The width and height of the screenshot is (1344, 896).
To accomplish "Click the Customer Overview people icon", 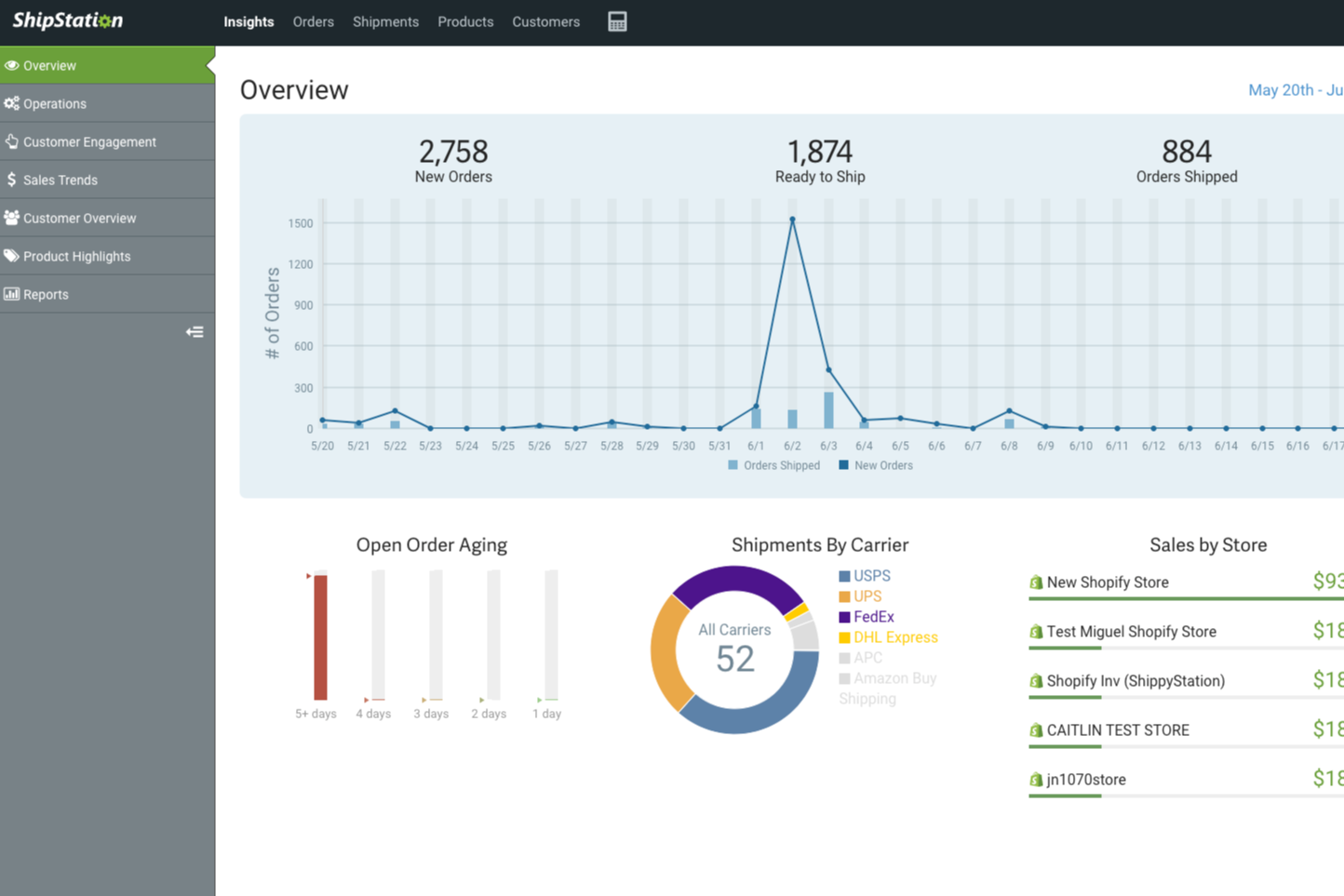I will [12, 219].
